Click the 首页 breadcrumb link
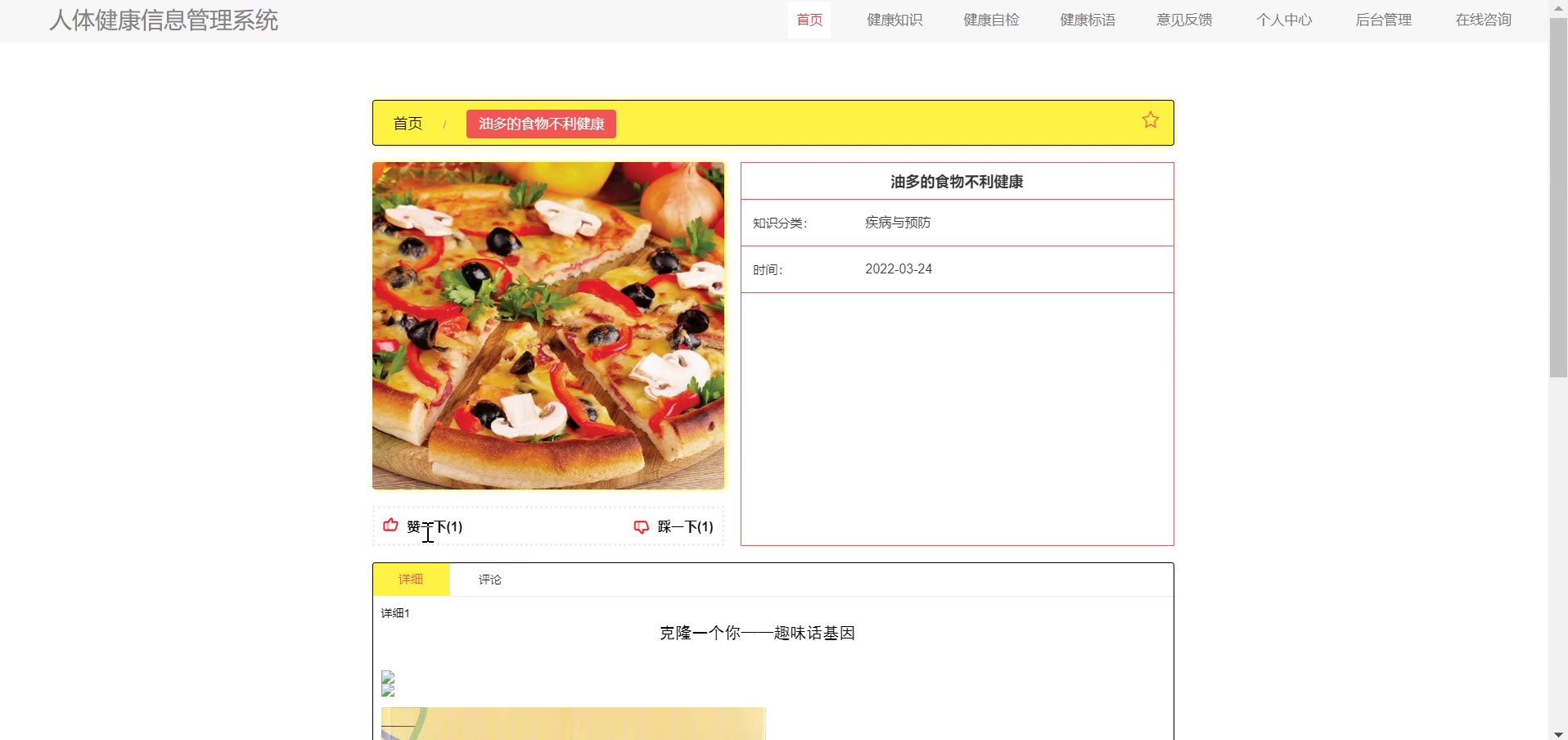The image size is (1568, 740). click(x=408, y=124)
